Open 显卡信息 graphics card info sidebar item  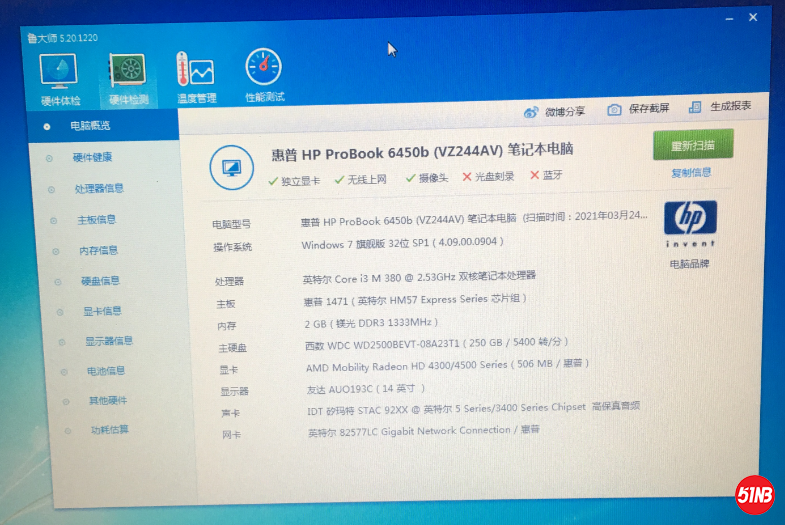(x=102, y=311)
